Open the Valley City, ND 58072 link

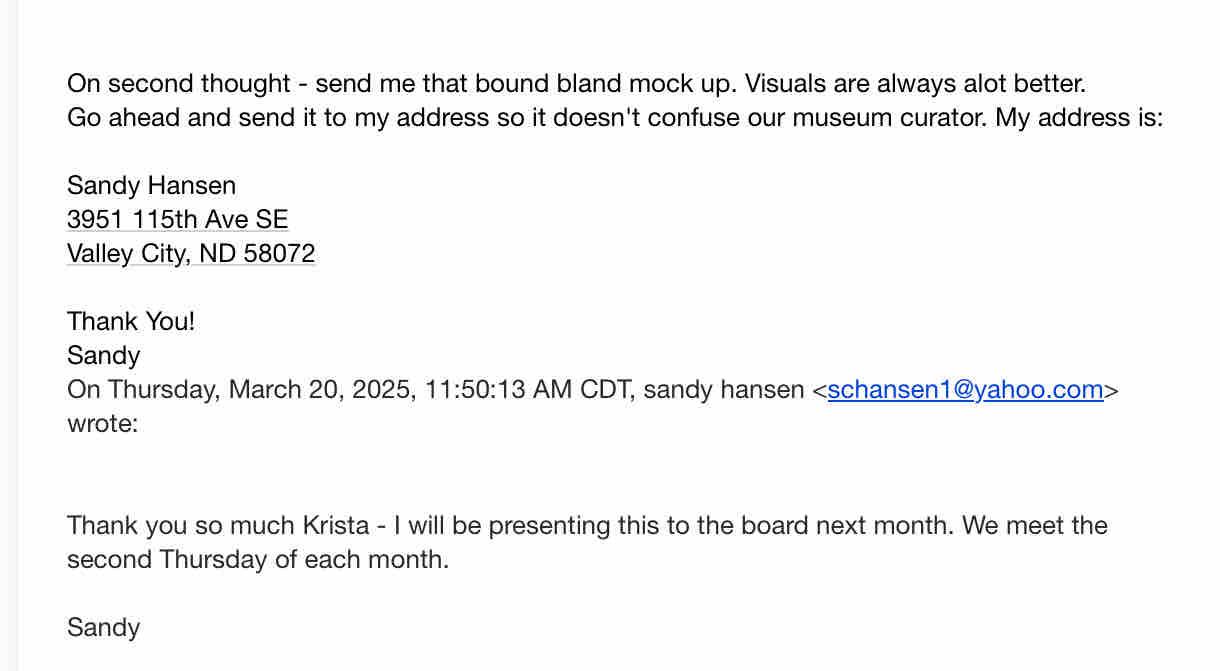[x=190, y=254]
